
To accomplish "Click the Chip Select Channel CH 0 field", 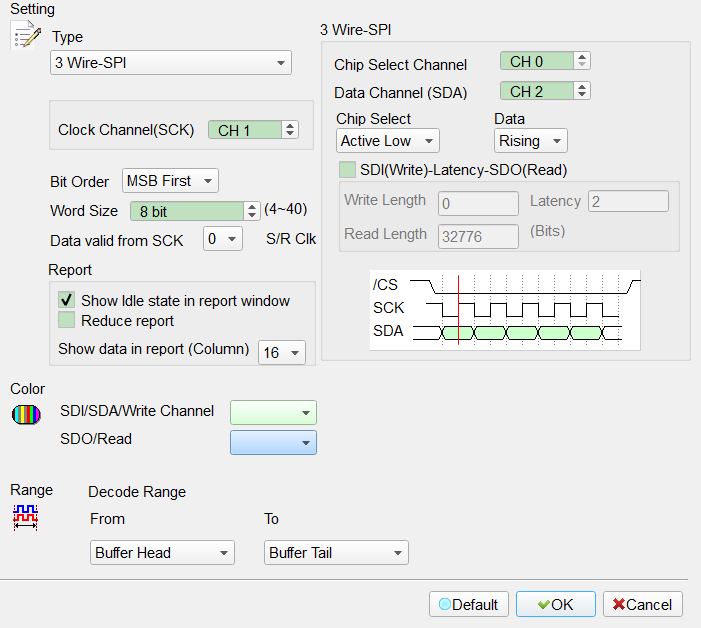I will (536, 61).
